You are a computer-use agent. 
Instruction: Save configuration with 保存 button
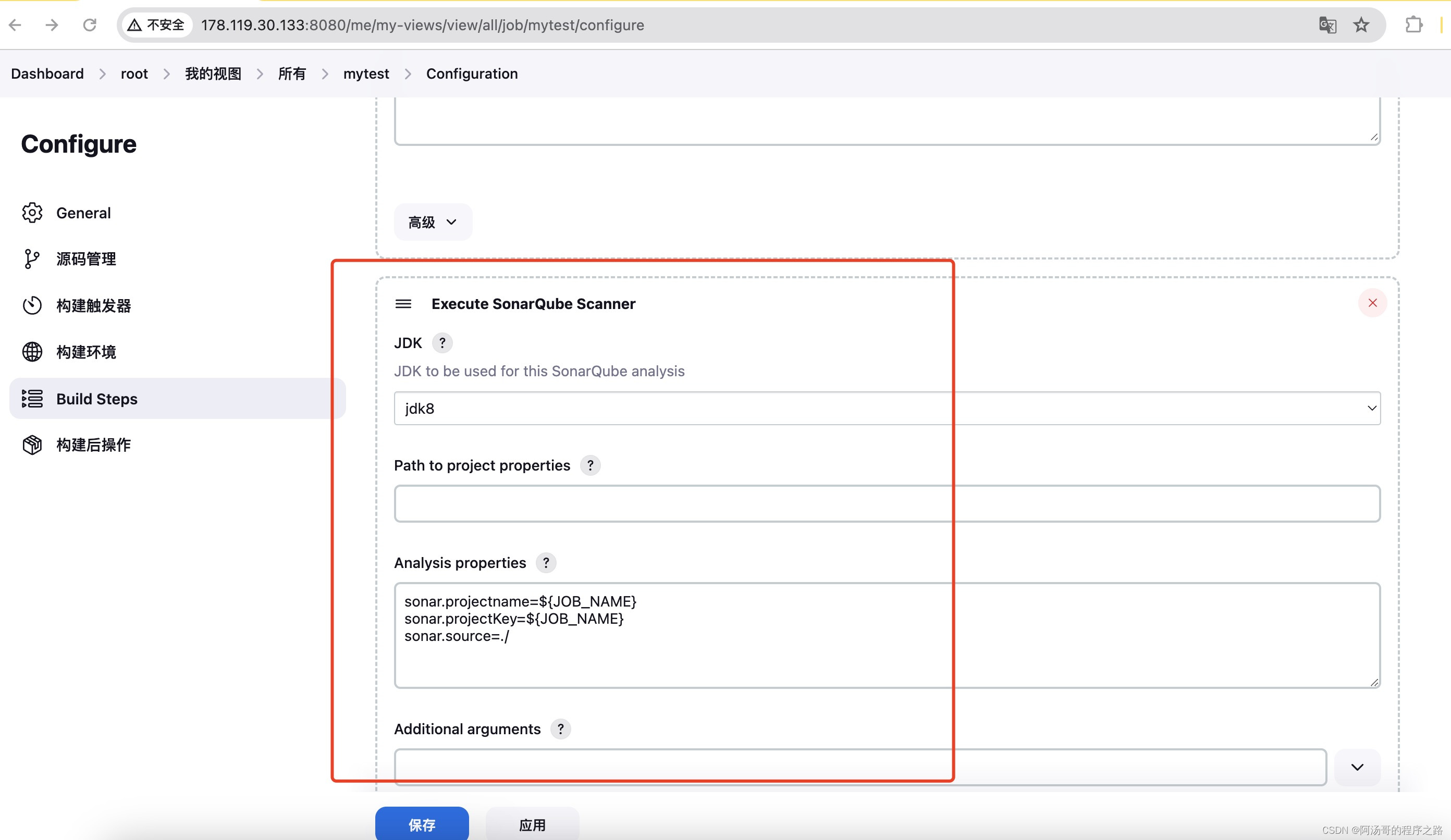(x=422, y=824)
